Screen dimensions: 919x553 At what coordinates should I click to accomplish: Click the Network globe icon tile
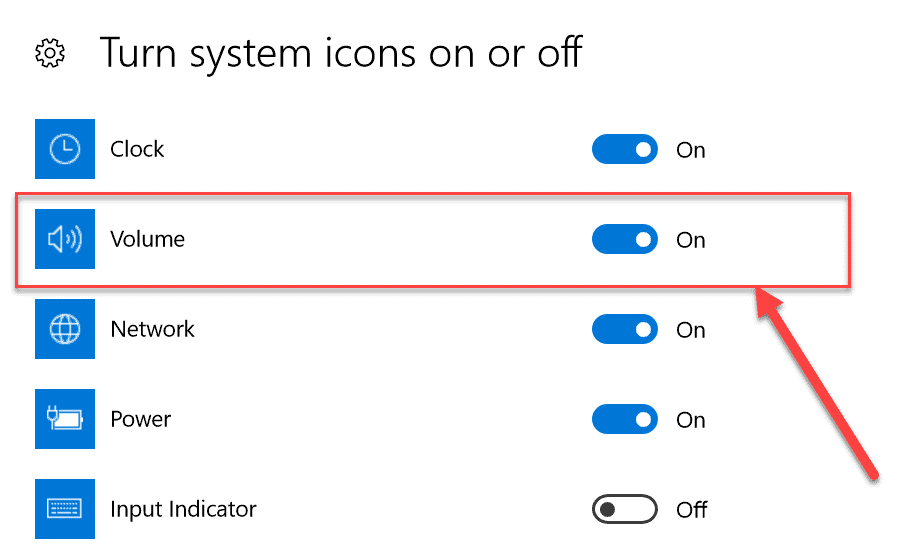65,329
